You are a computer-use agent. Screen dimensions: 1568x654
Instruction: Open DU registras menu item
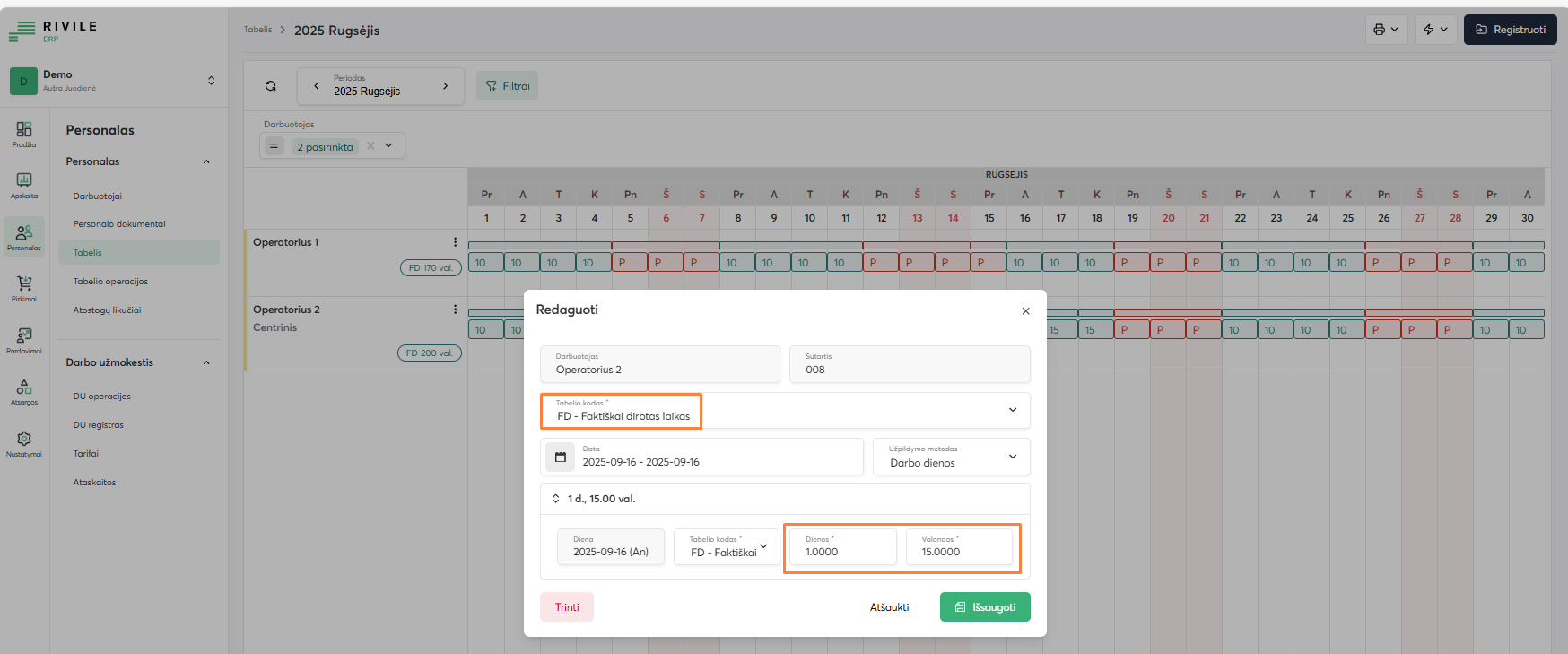99,425
